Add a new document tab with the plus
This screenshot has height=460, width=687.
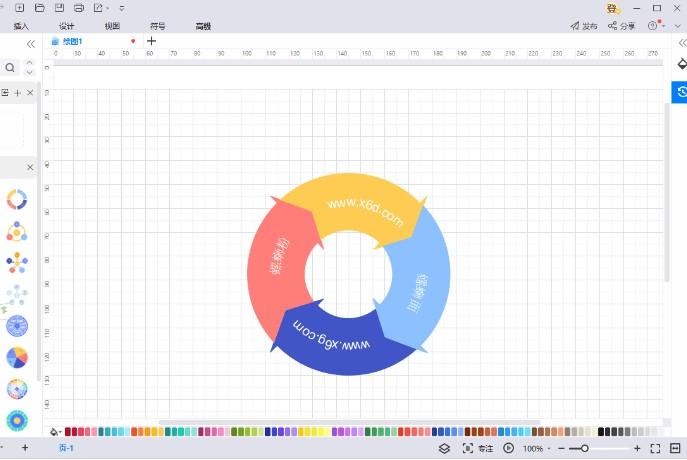pos(151,42)
